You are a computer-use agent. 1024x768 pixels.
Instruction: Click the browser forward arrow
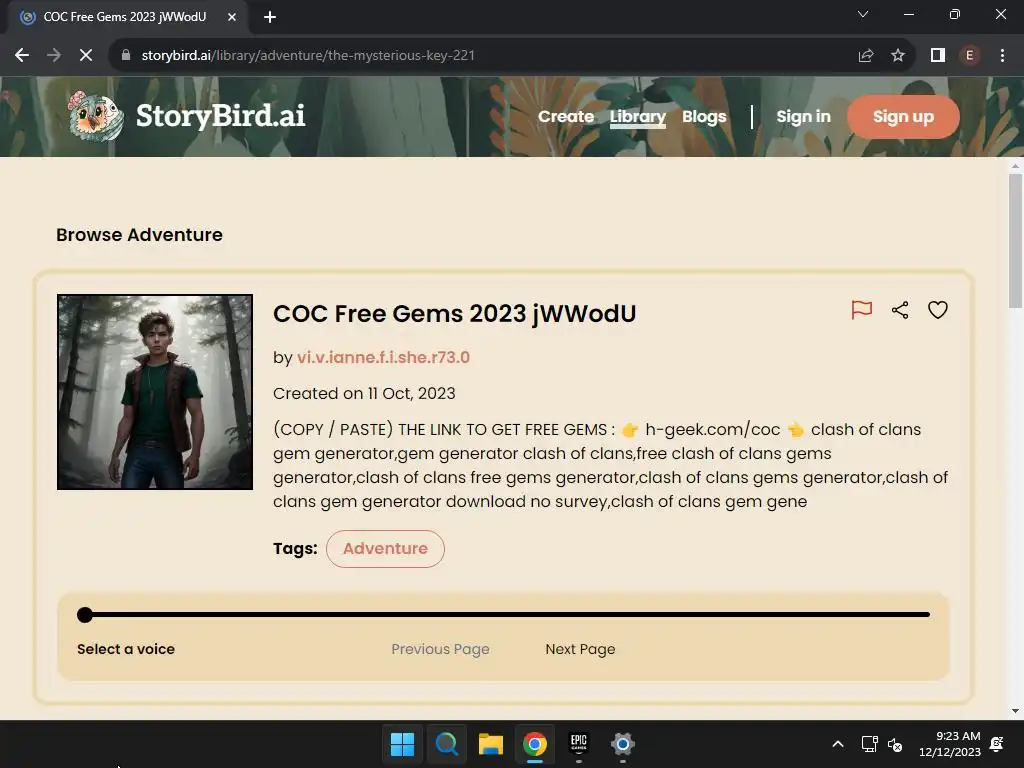click(x=54, y=56)
